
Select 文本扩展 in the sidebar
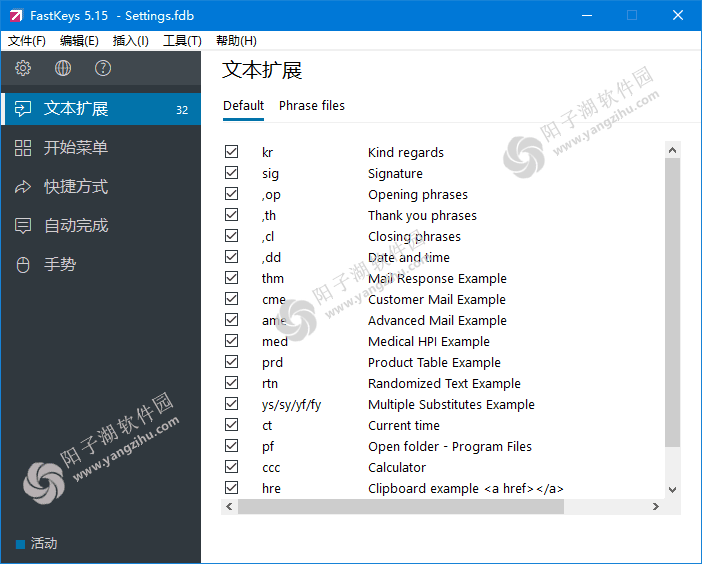(x=101, y=109)
